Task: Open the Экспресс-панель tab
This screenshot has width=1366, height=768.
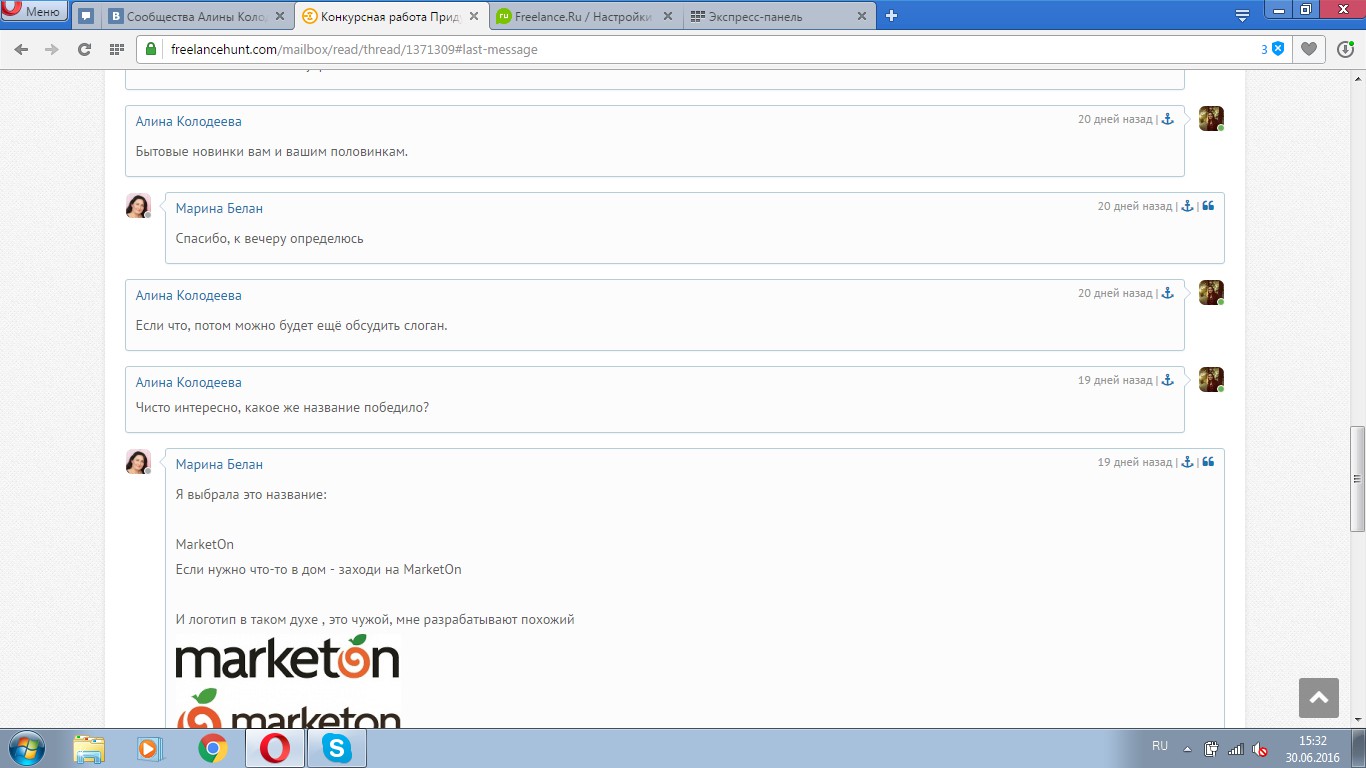Action: pyautogui.click(x=777, y=16)
